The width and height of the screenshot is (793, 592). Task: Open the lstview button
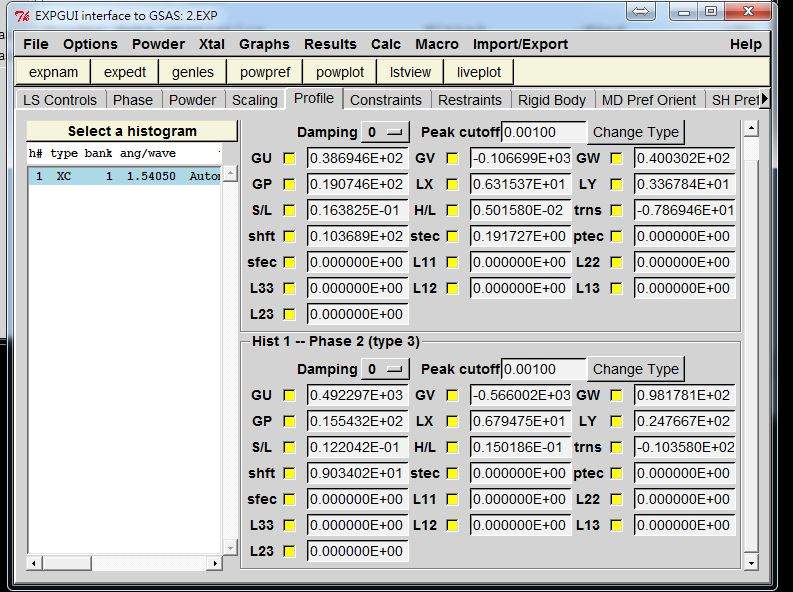[410, 72]
